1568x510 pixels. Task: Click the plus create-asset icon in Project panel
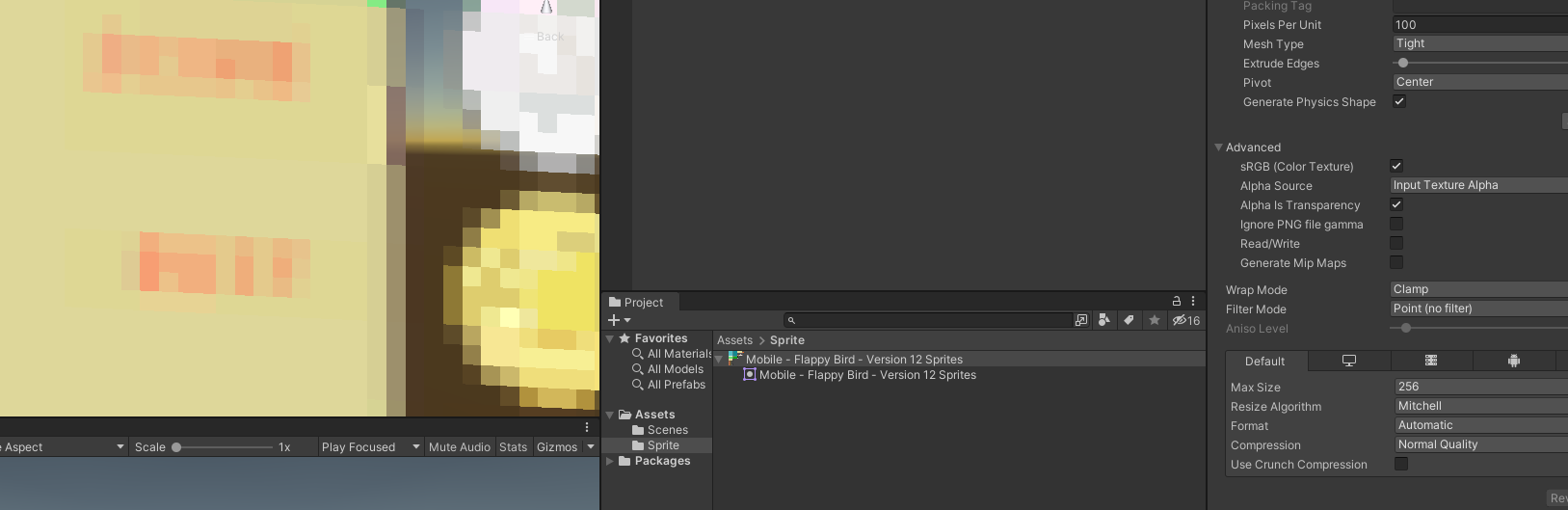(614, 320)
